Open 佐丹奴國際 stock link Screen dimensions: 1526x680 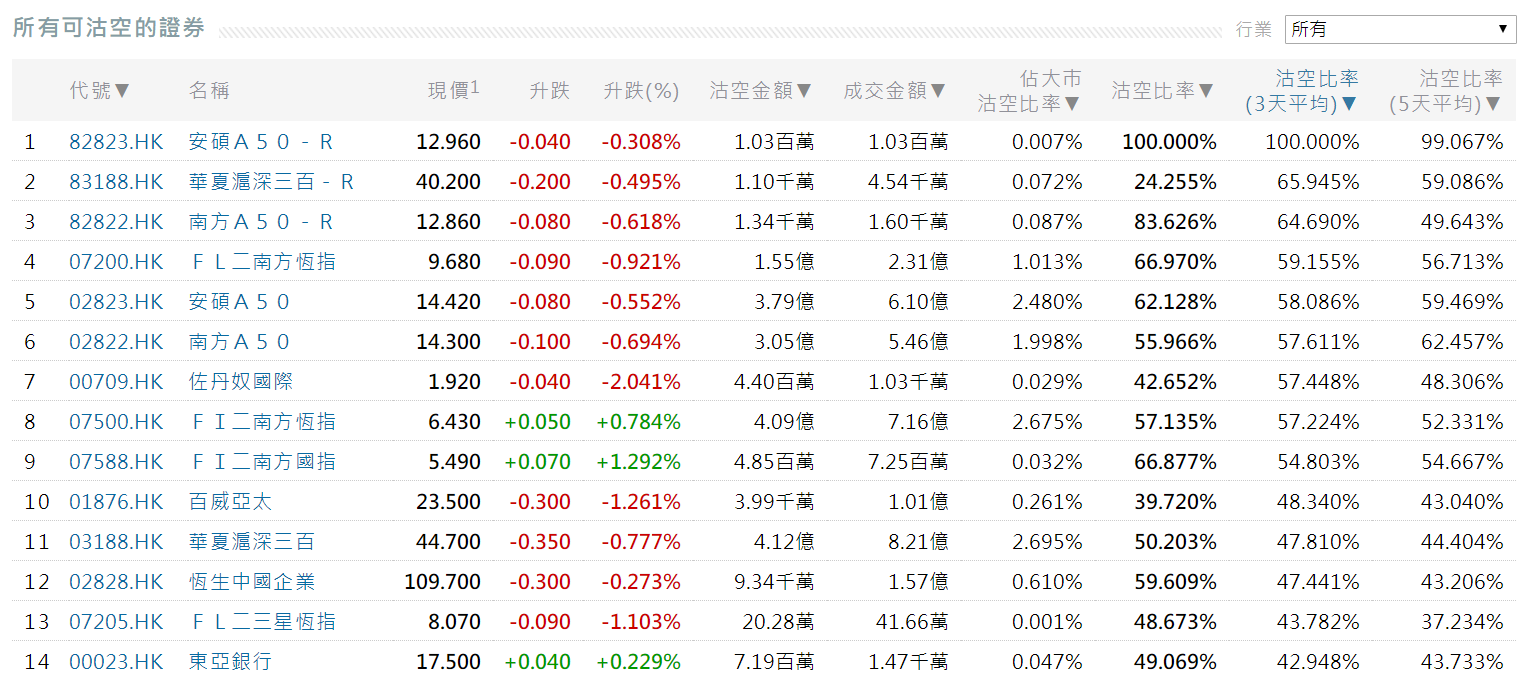point(241,382)
